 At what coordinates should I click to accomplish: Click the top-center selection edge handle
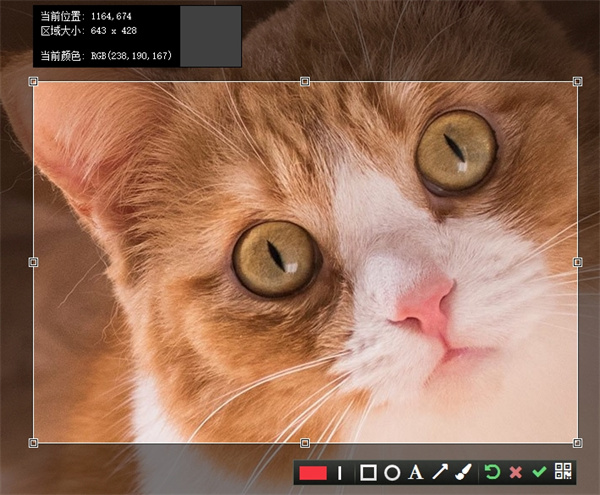[x=305, y=82]
